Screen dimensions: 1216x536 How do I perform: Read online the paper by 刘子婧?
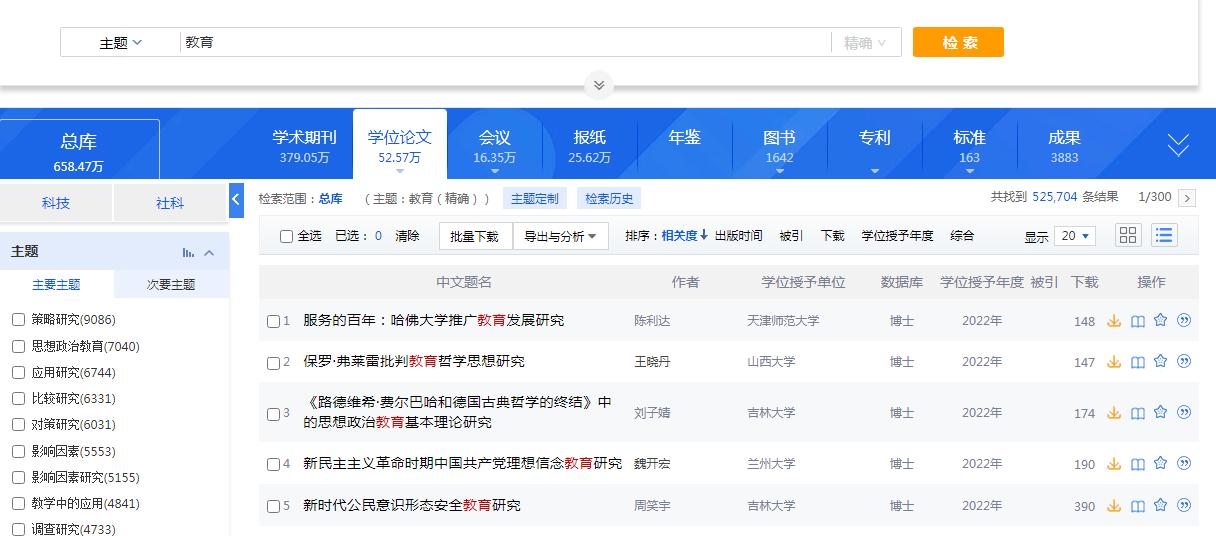pyautogui.click(x=1137, y=413)
